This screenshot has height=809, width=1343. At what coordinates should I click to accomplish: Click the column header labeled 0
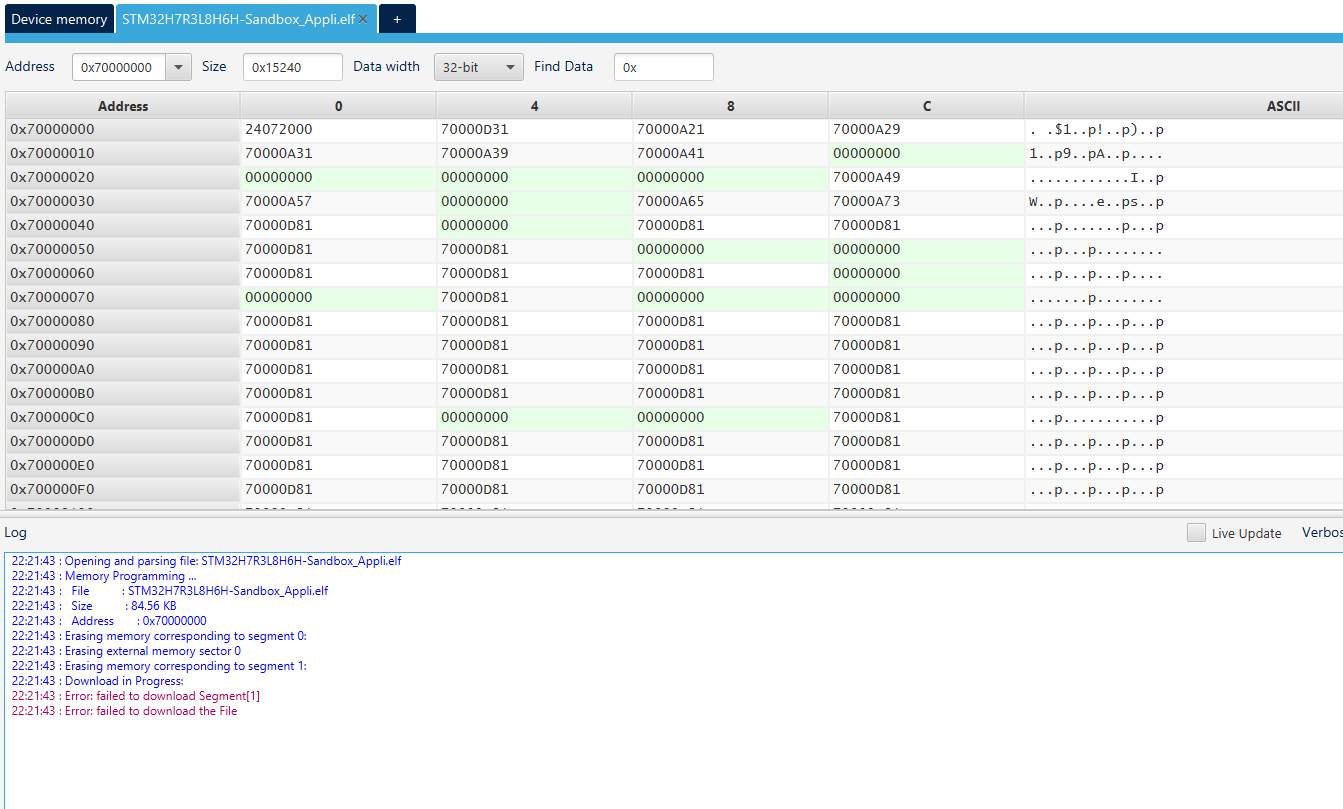(338, 105)
